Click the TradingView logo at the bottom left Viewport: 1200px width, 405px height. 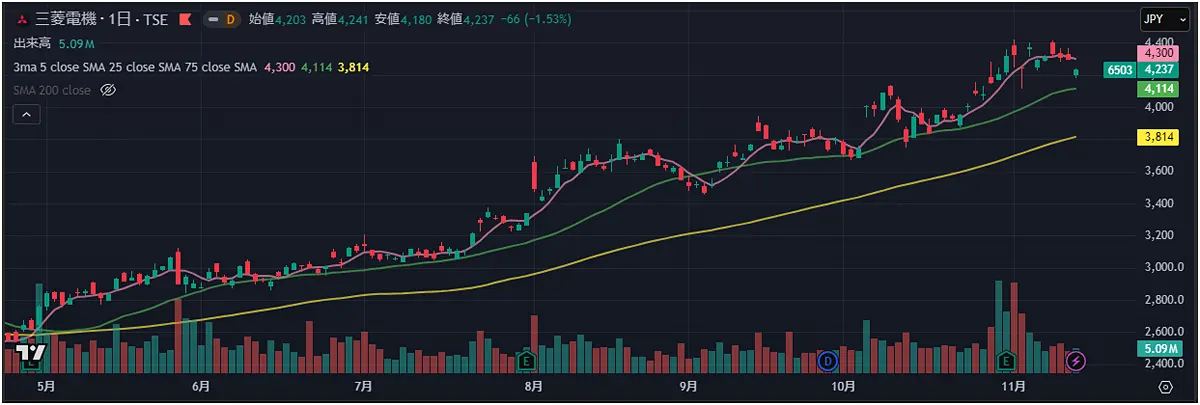[30, 354]
